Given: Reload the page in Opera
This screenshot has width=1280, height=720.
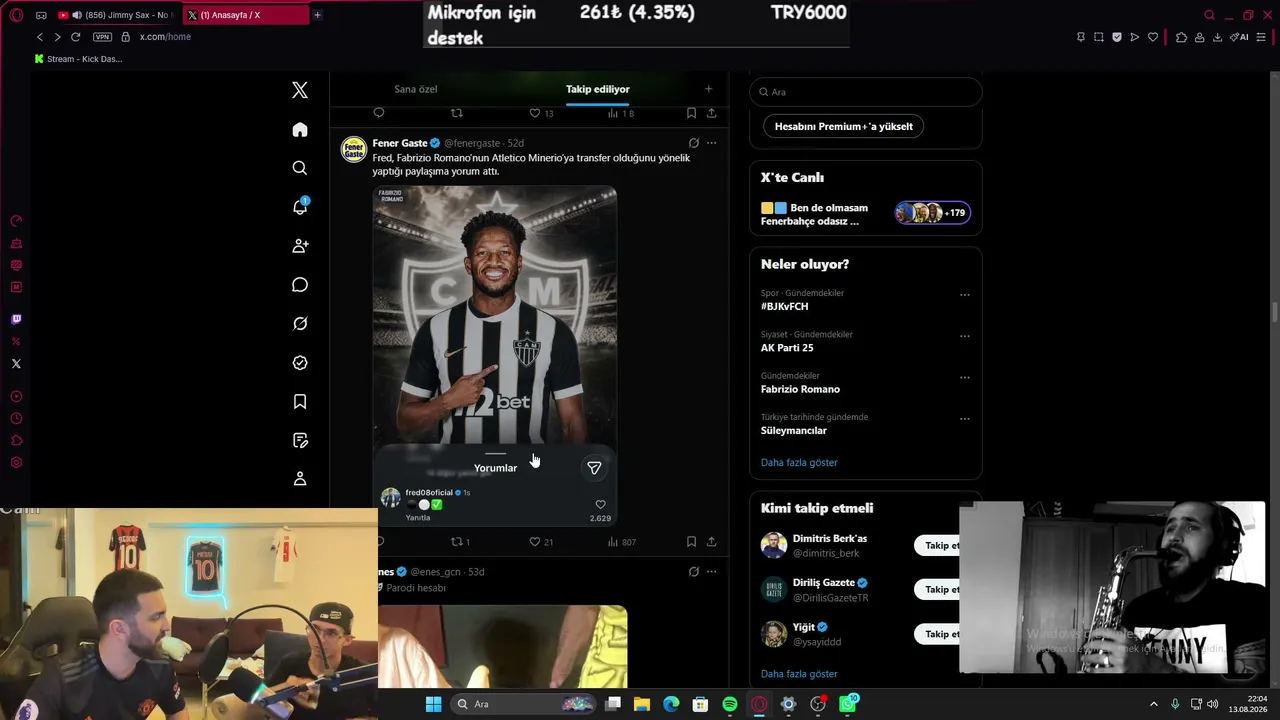Looking at the screenshot, I should point(75,37).
